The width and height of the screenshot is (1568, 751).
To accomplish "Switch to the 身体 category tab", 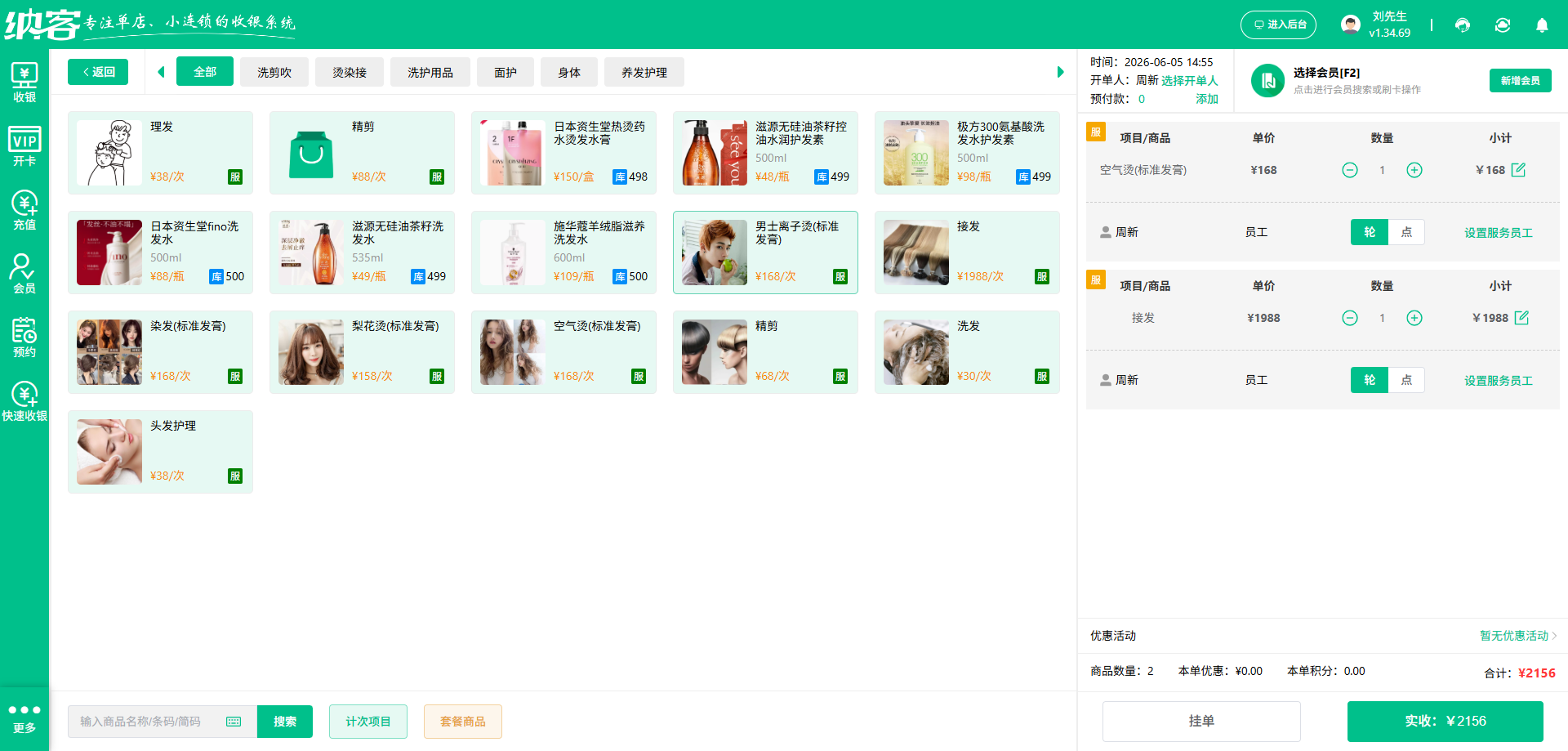I will 569,72.
